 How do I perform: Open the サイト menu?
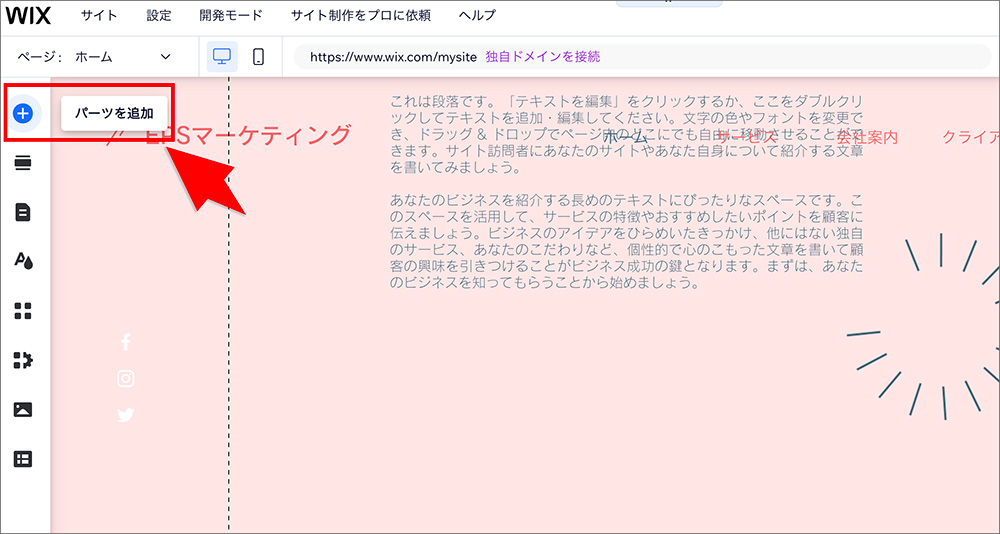[99, 16]
